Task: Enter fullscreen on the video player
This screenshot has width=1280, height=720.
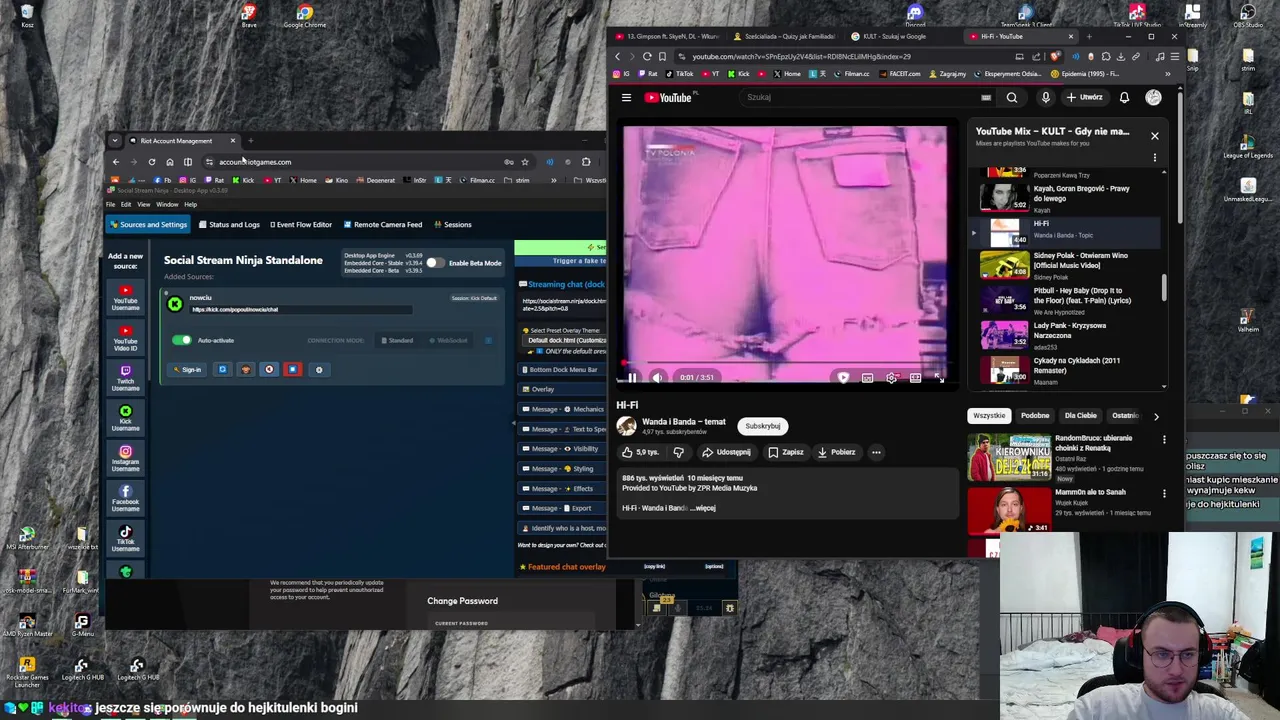Action: [x=939, y=378]
